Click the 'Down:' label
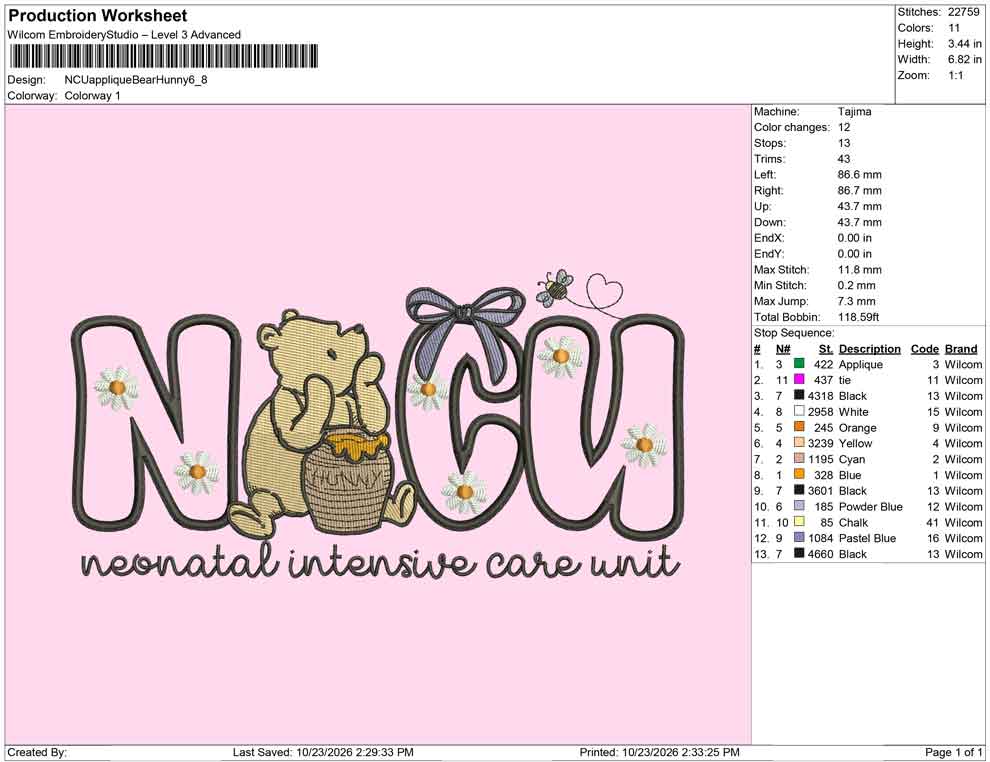Screen dimensions: 990x762 pos(770,222)
